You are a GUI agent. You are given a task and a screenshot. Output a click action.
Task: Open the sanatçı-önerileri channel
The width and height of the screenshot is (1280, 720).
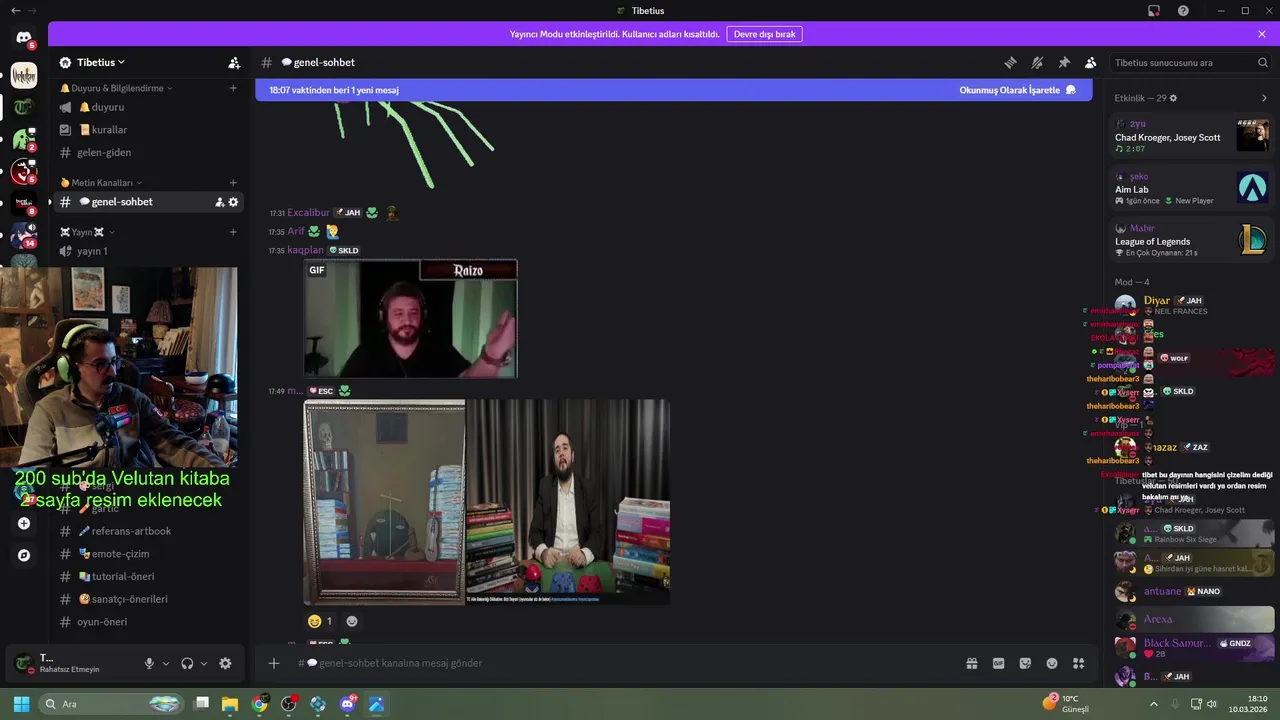150,599
